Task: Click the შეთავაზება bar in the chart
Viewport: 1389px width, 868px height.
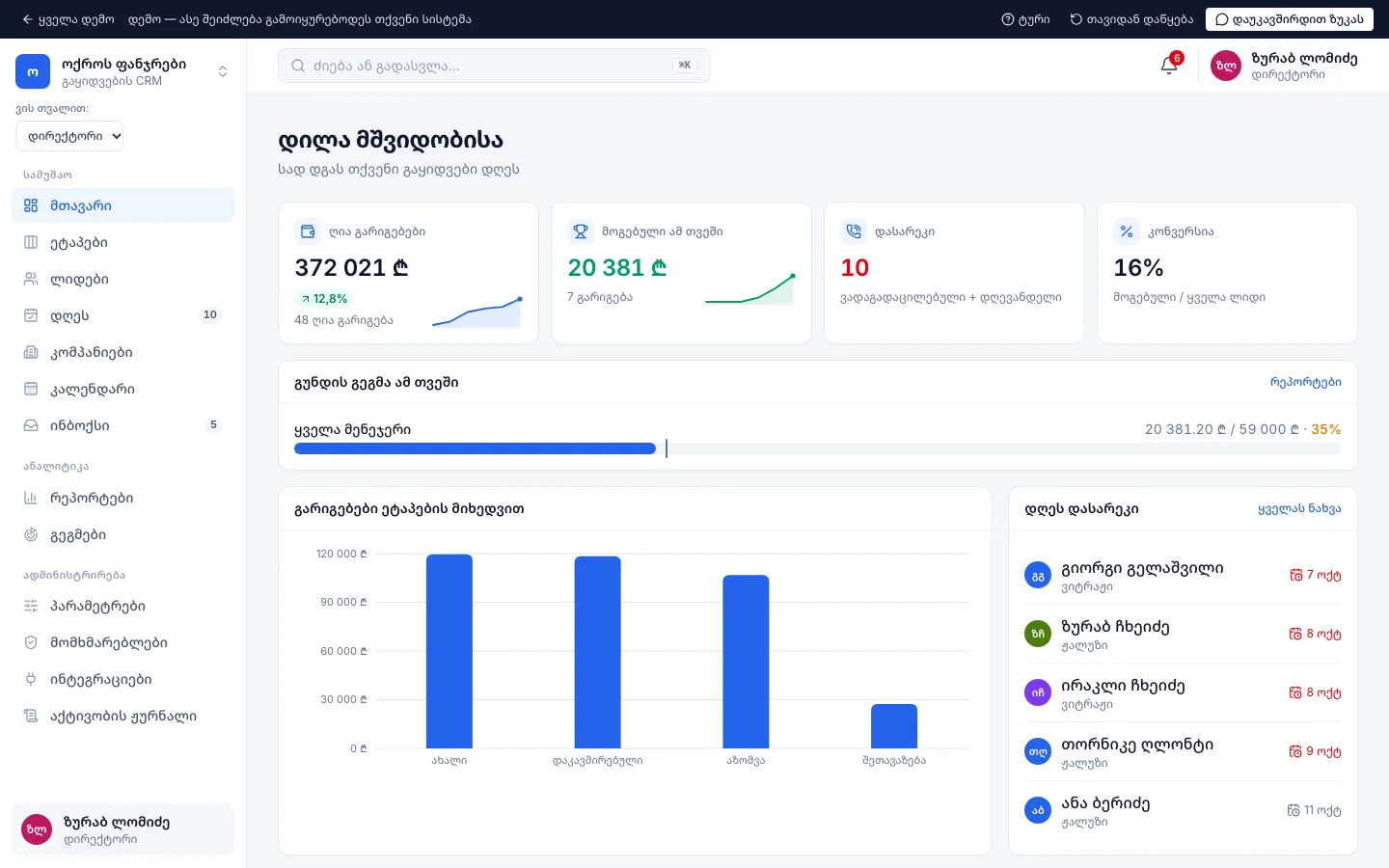Action: click(894, 726)
